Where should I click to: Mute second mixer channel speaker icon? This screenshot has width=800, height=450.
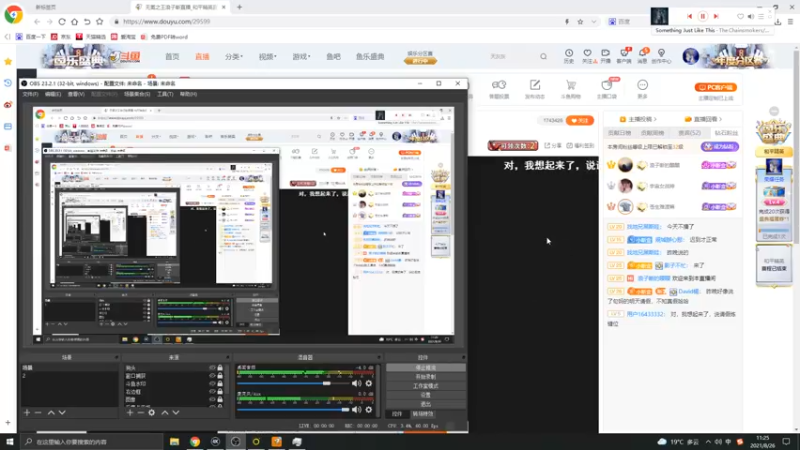pyautogui.click(x=357, y=409)
